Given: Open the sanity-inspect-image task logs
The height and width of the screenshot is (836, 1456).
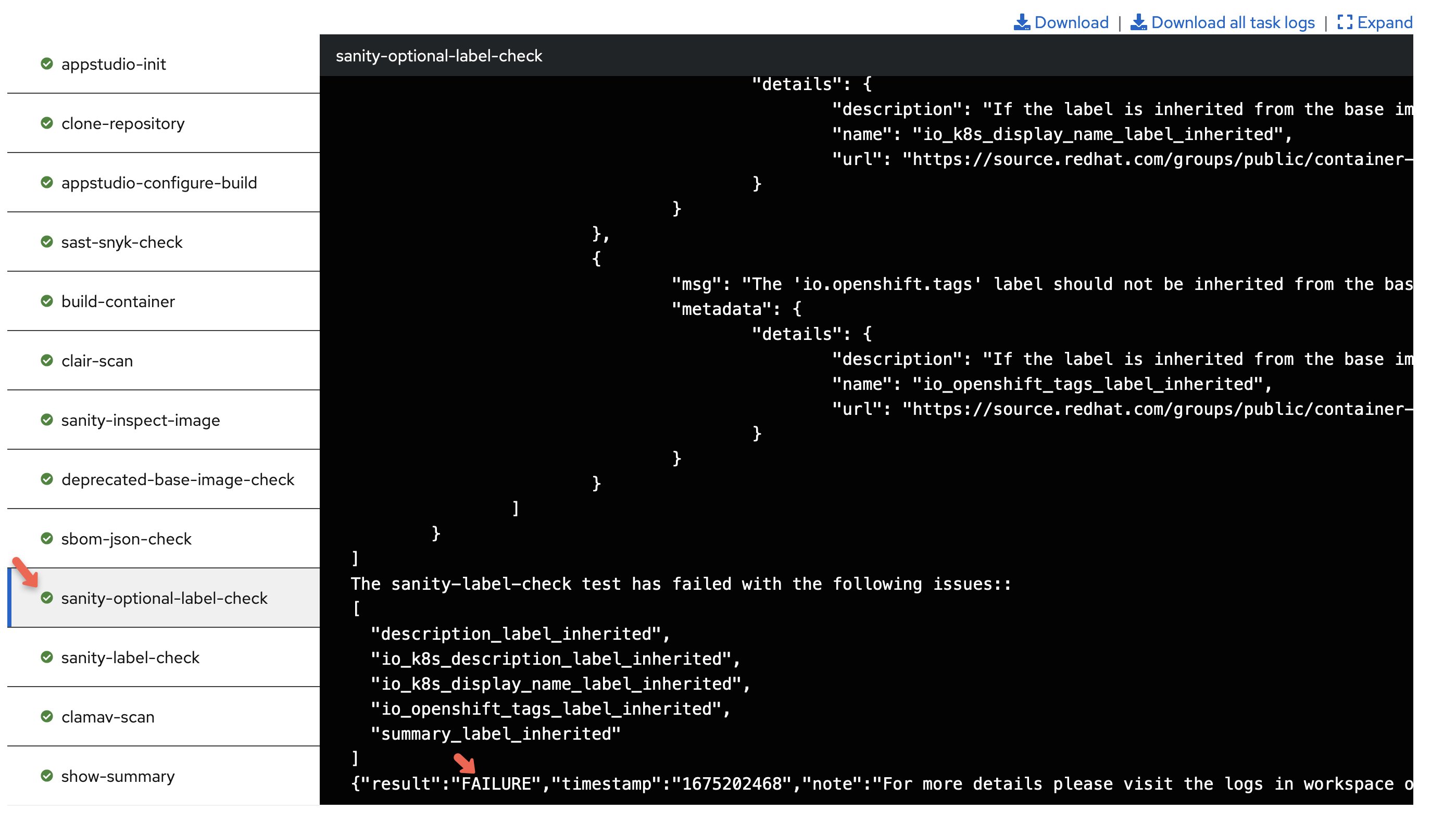Looking at the screenshot, I should coord(140,420).
